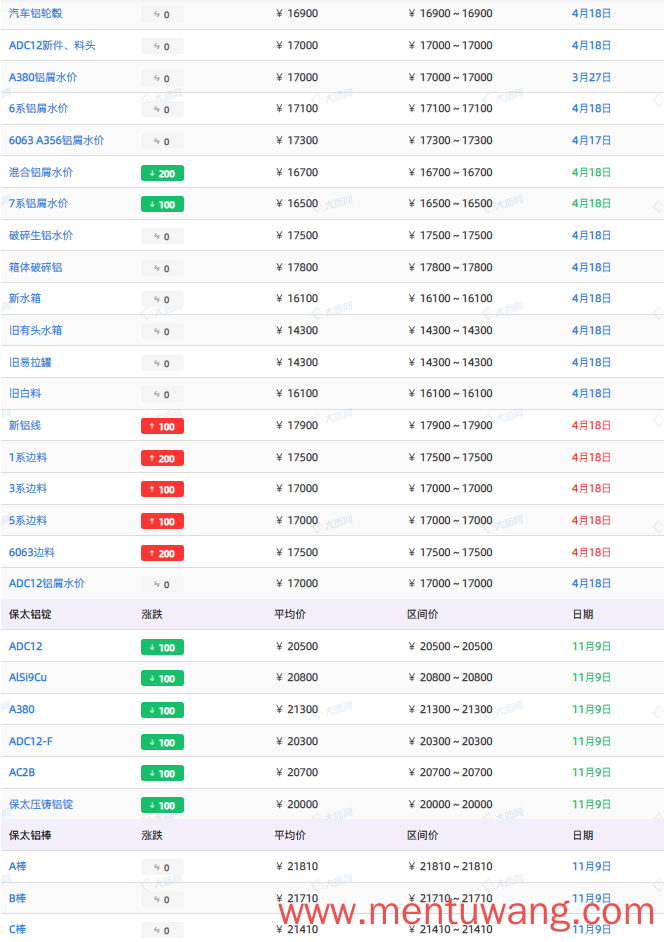
Task: Click the 4月17日 date for 6063 A356铝屑水价
Action: pos(591,140)
